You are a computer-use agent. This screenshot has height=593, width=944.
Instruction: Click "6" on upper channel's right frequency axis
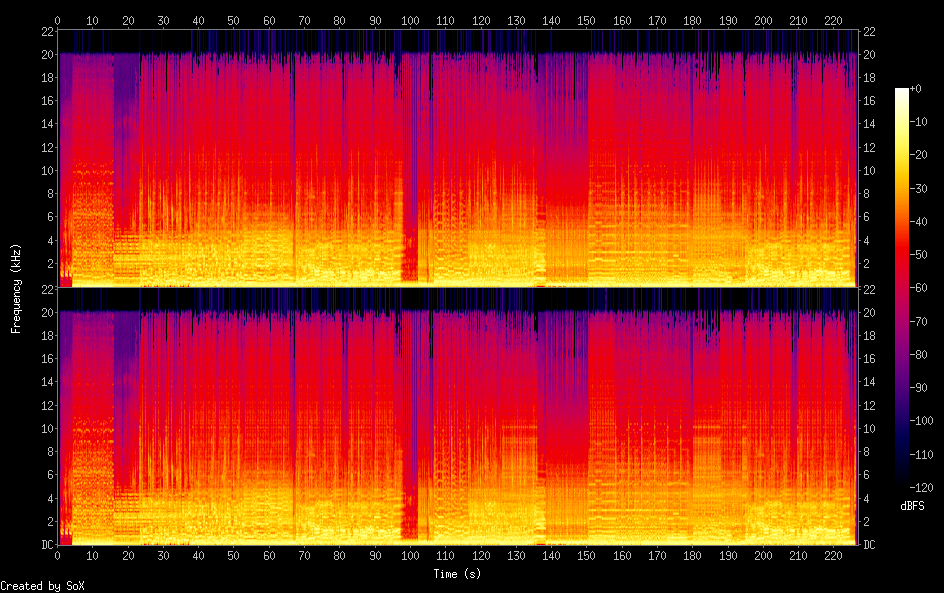866,217
